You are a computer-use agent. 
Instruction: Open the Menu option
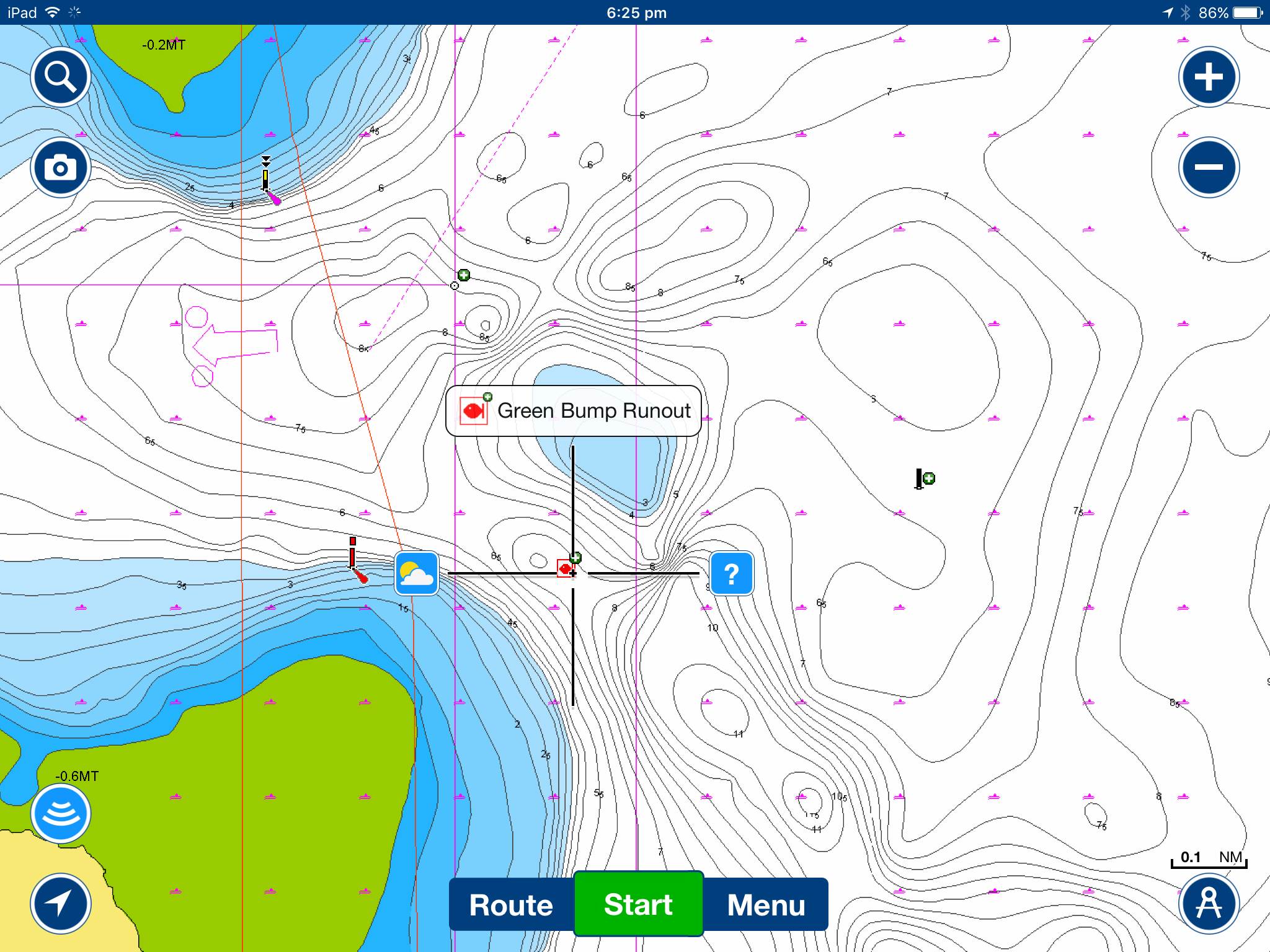coord(766,905)
